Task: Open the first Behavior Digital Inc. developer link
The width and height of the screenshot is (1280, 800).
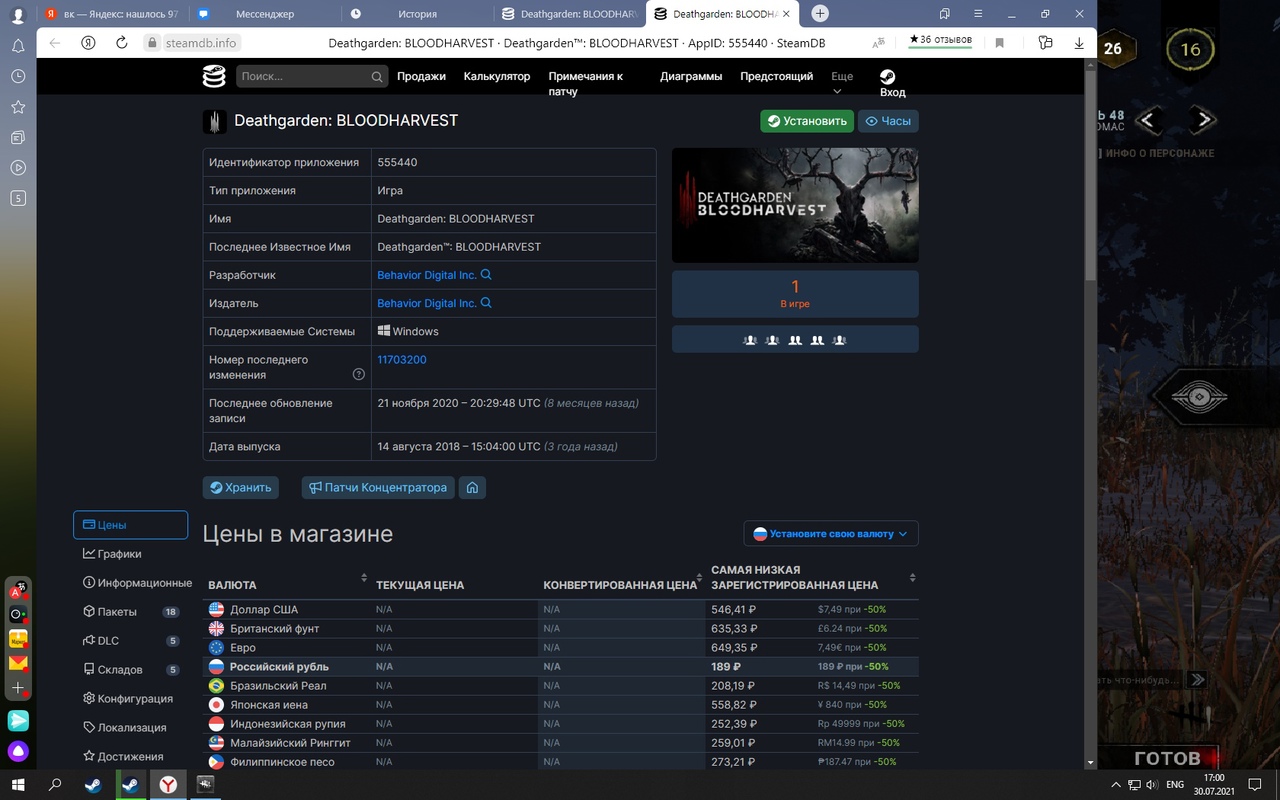Action: click(x=427, y=275)
